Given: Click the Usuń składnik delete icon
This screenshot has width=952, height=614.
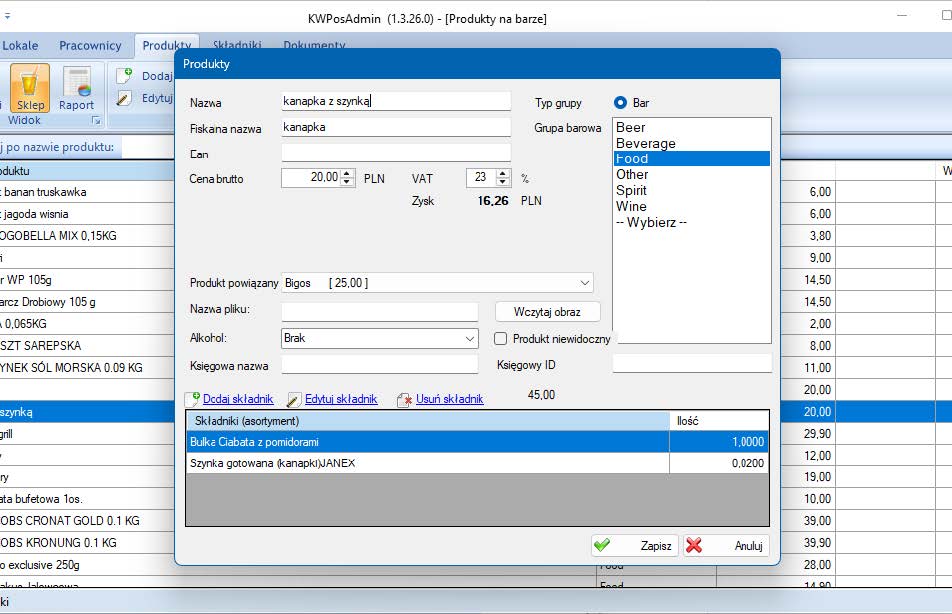Looking at the screenshot, I should (404, 399).
